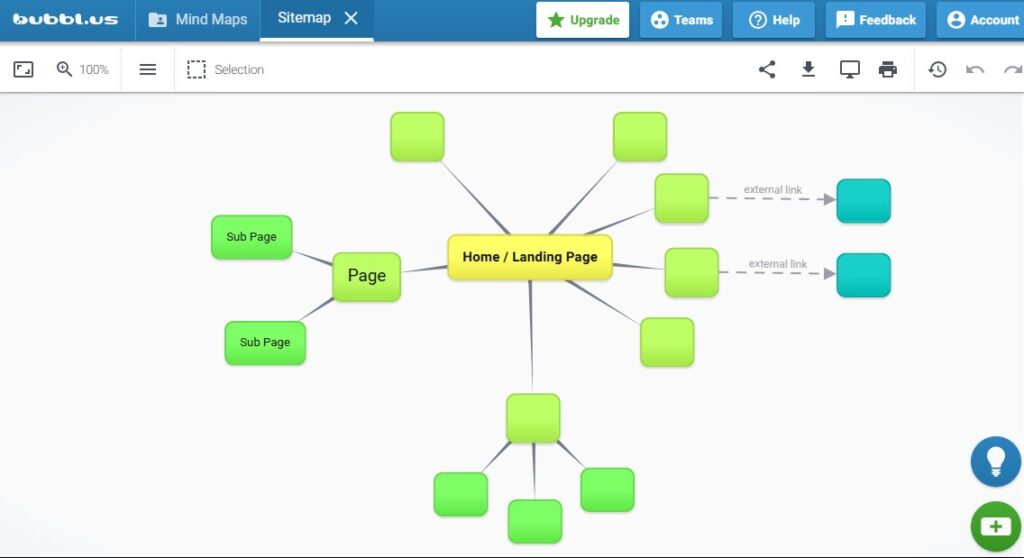Open the Mind Maps tab
Viewport: 1024px width, 558px height.
199,20
